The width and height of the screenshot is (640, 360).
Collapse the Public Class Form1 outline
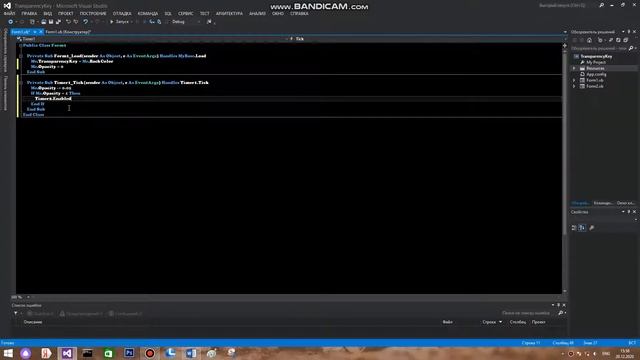point(20,45)
